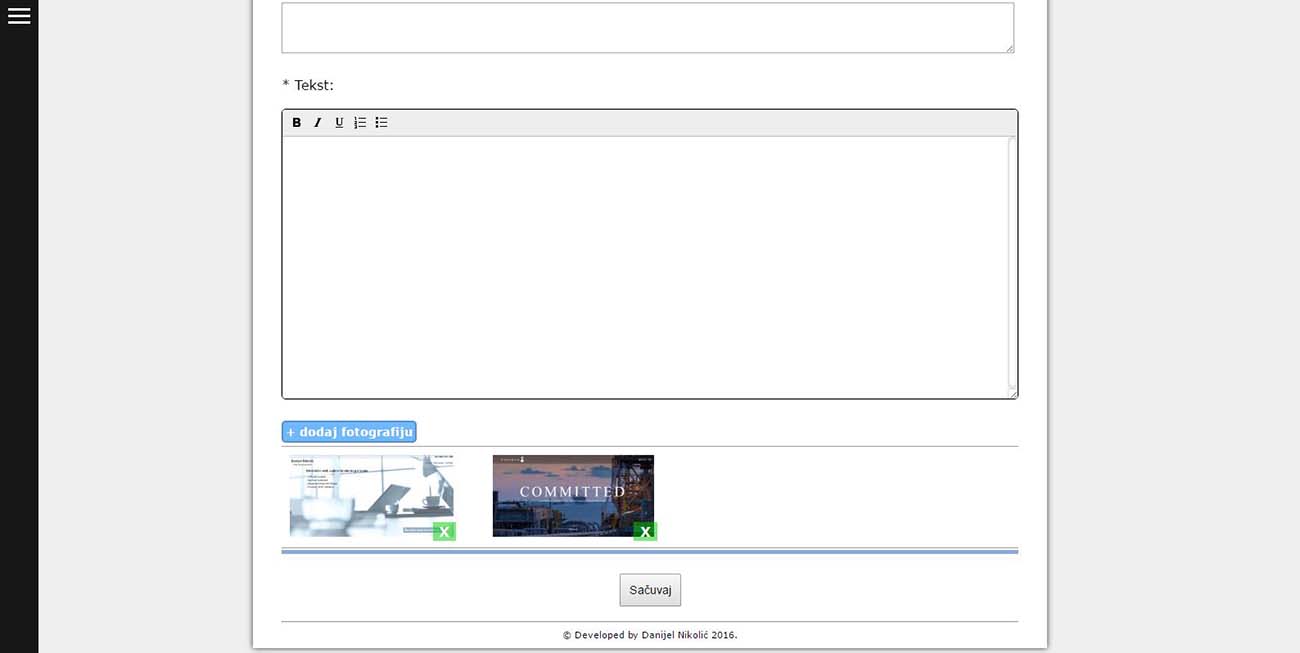Focus the Tekst rich text editing area
This screenshot has height=653, width=1300.
tap(645, 267)
